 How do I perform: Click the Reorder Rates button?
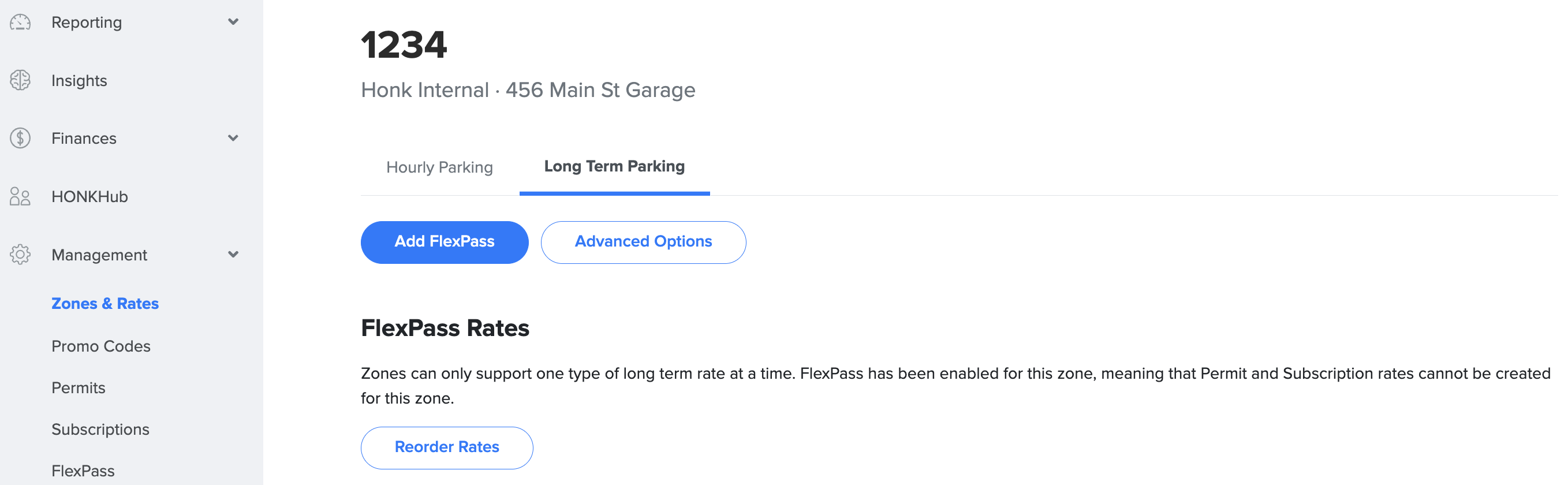(447, 447)
